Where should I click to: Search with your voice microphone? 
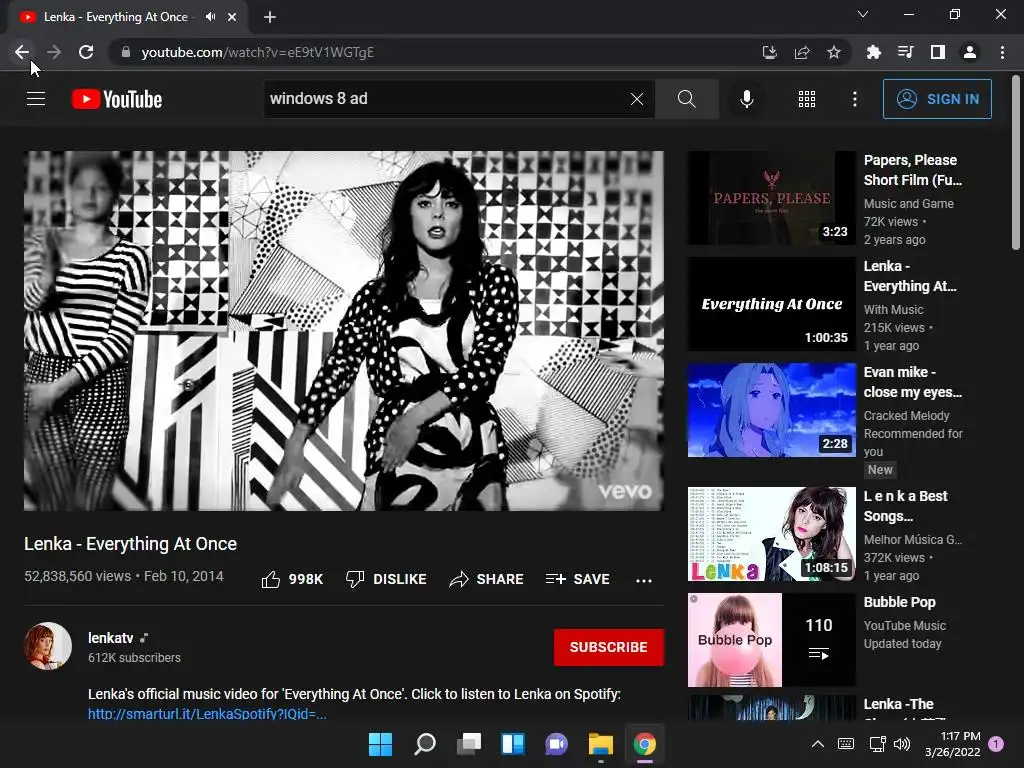(746, 99)
